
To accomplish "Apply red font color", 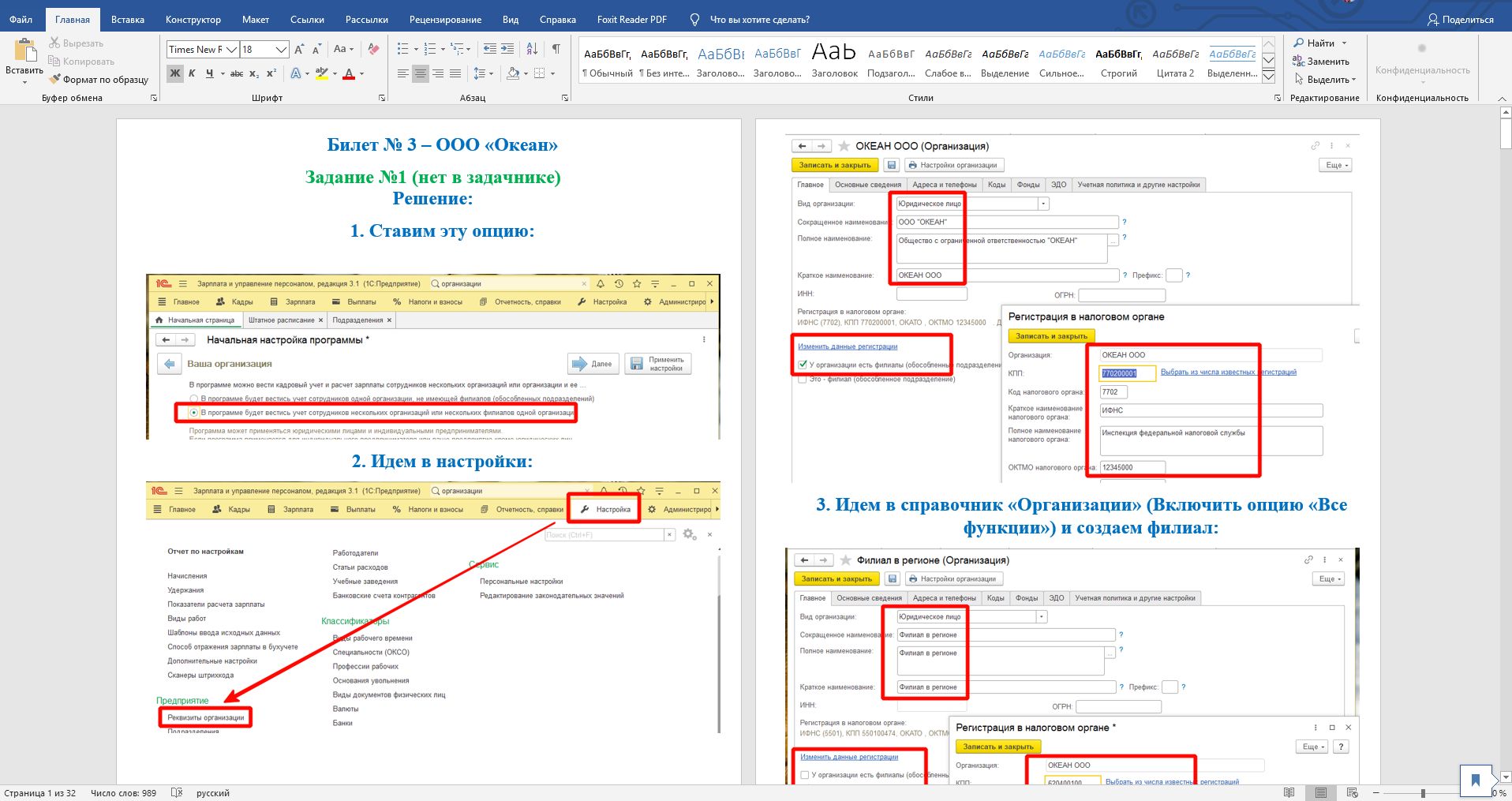I will (349, 73).
